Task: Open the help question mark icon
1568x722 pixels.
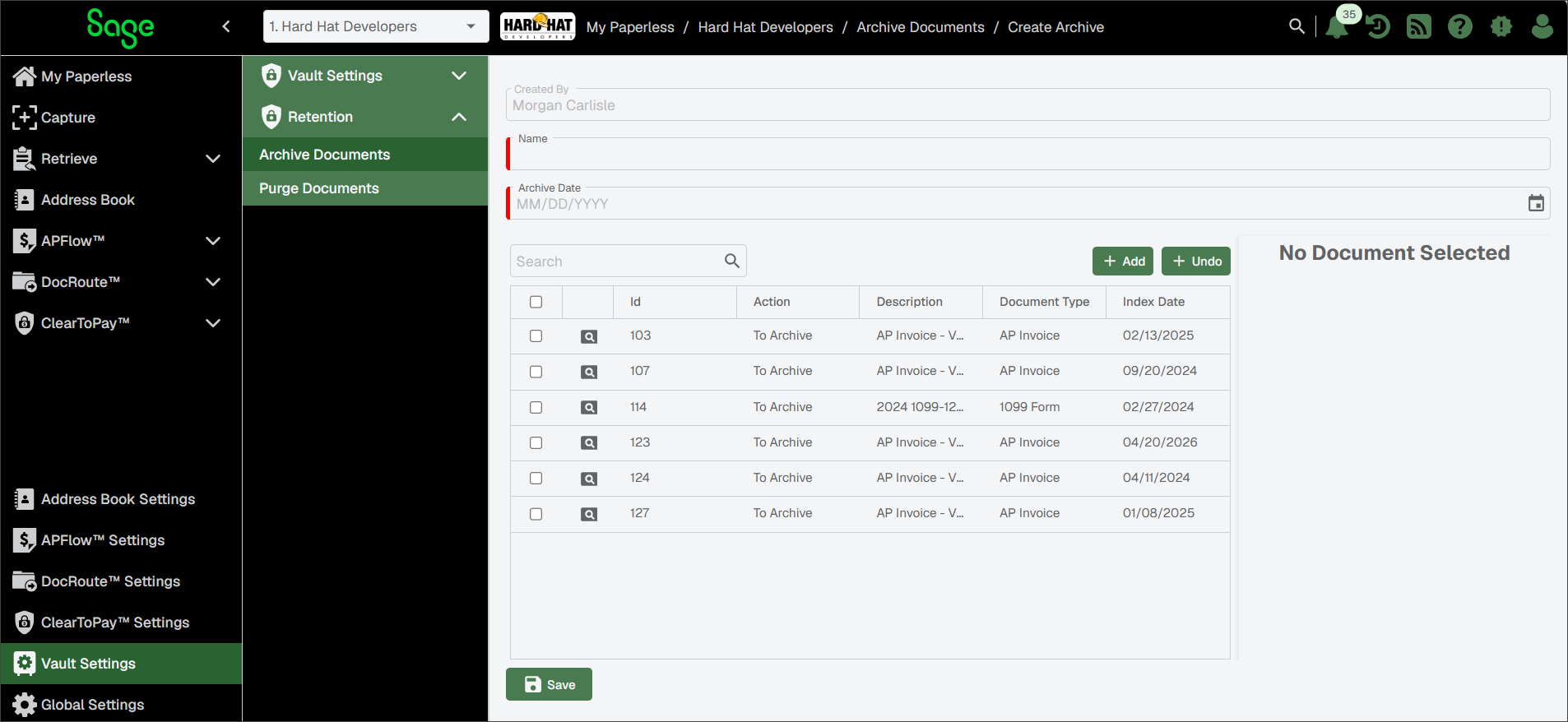Action: click(1460, 27)
